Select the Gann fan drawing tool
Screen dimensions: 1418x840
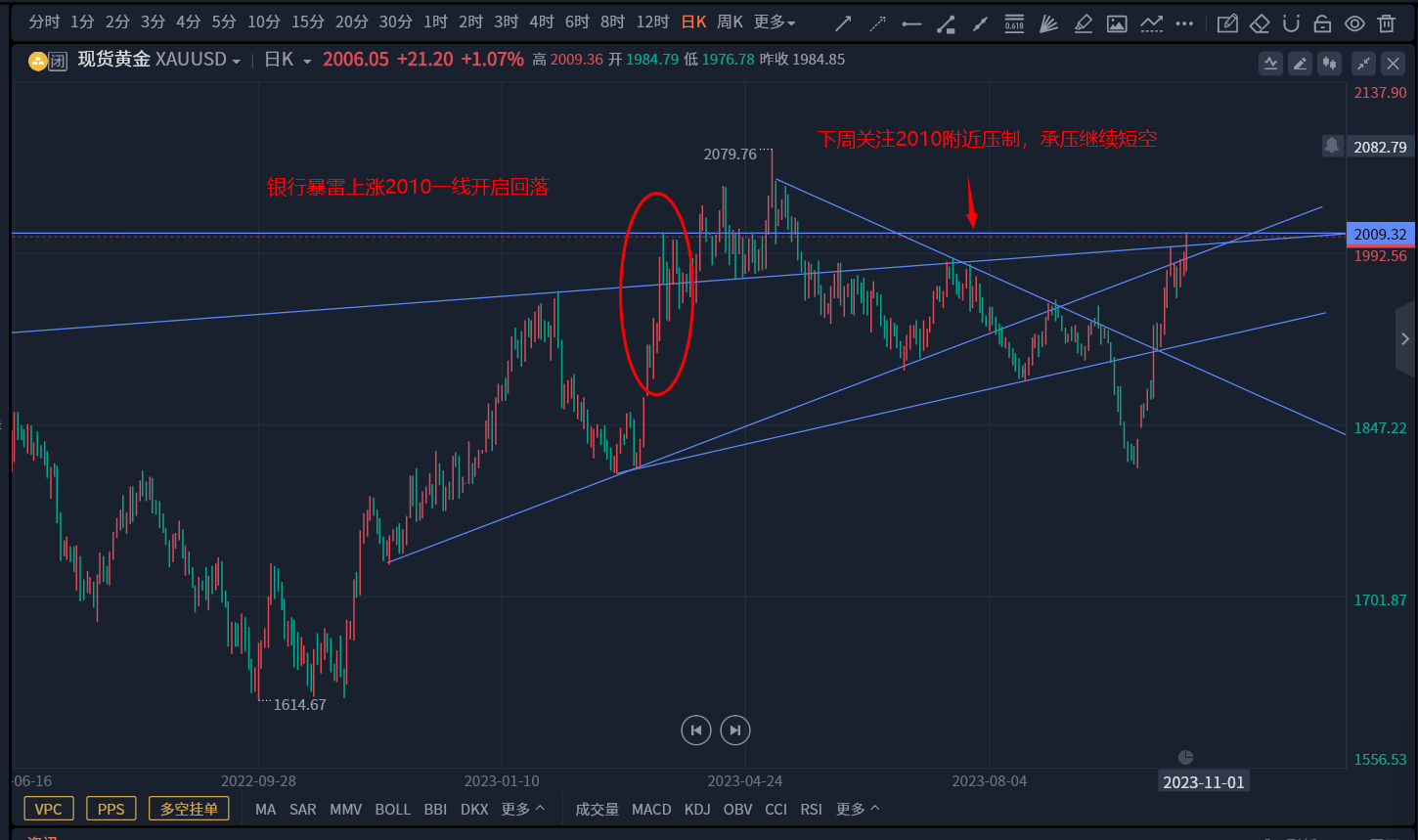tap(1048, 22)
